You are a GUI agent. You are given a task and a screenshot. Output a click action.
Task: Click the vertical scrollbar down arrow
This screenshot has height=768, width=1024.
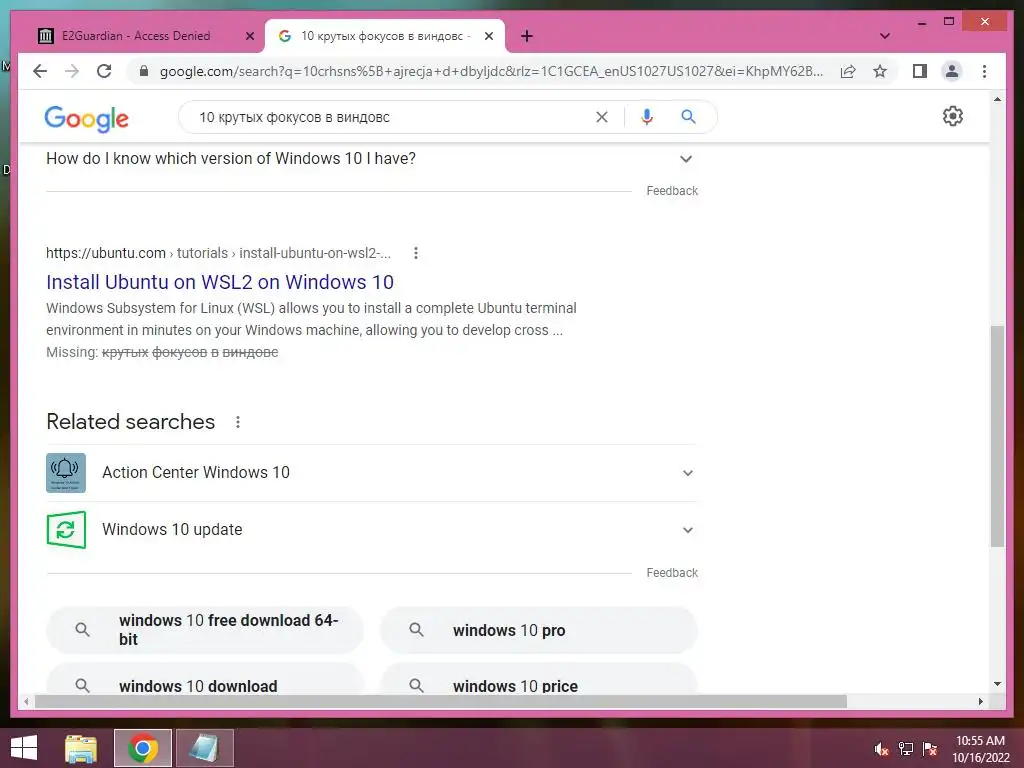coord(997,684)
